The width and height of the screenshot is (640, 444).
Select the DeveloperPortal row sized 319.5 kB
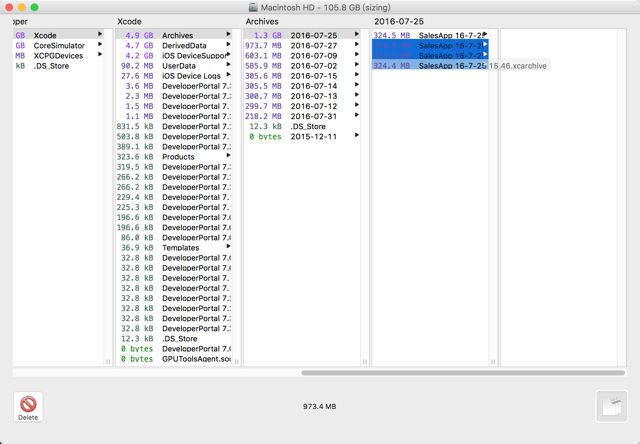(174, 167)
